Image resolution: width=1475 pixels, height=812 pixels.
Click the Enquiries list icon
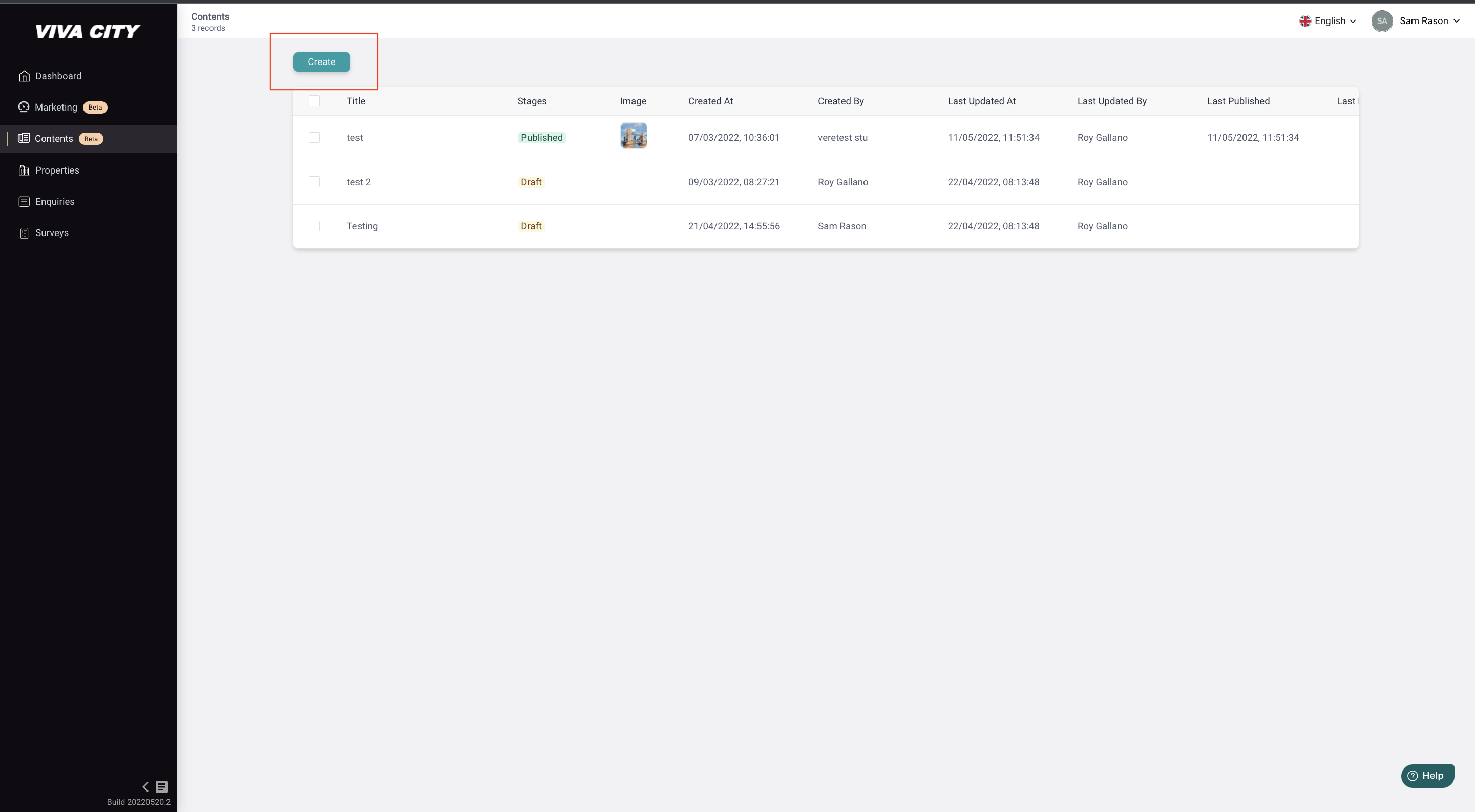[24, 201]
